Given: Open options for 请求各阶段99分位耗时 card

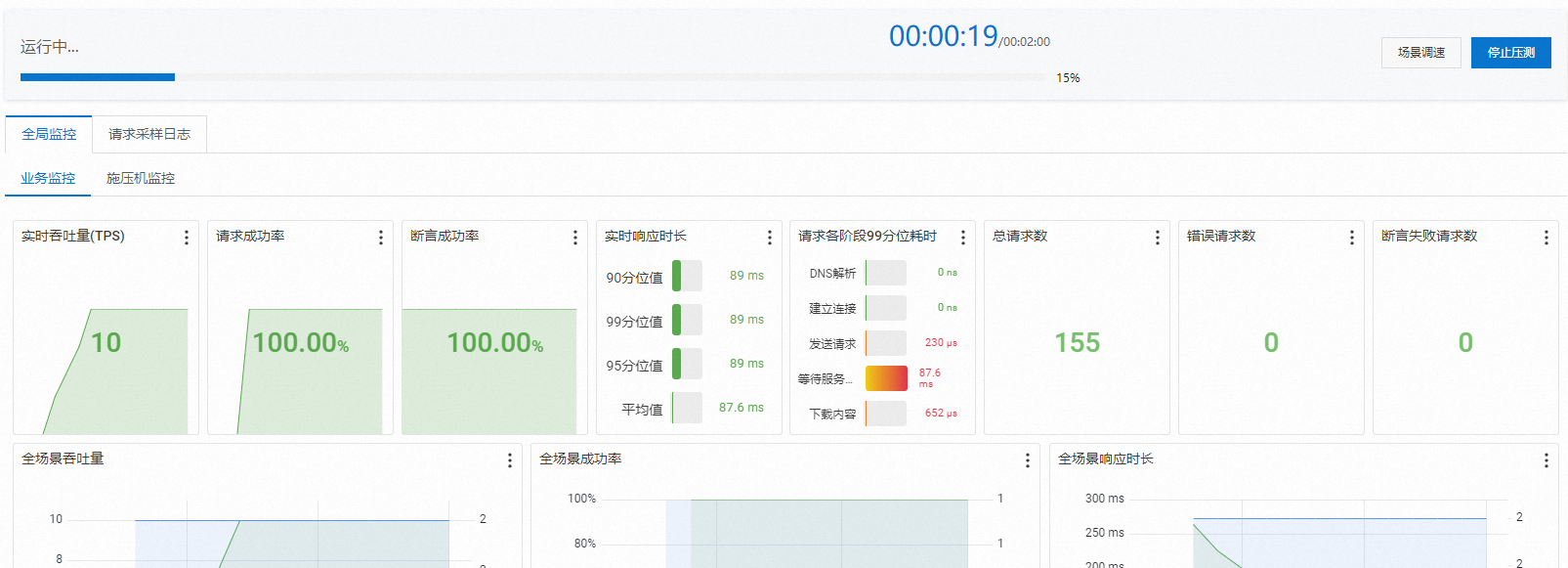Looking at the screenshot, I should coord(963,238).
